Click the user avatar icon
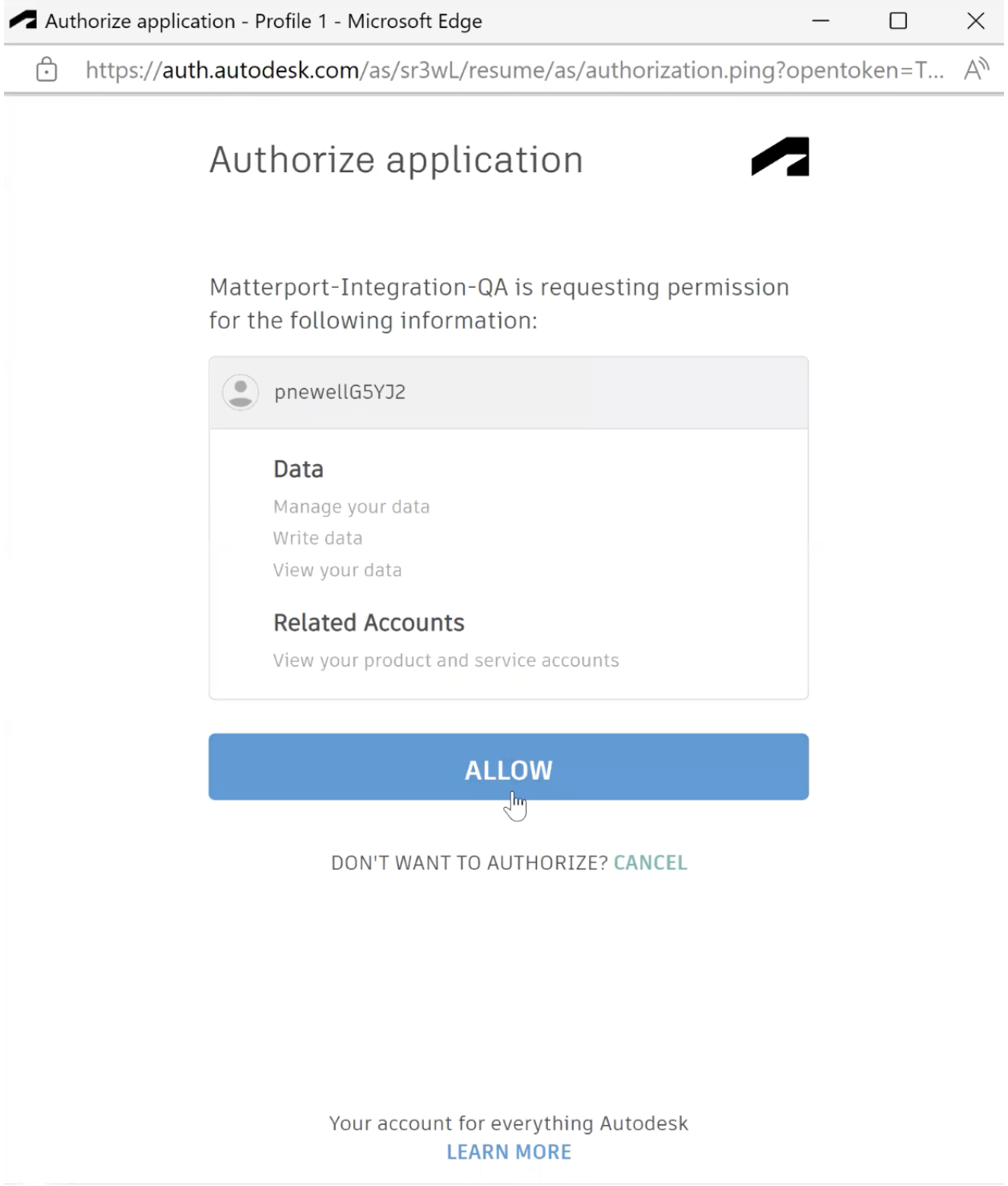This screenshot has width=1008, height=1186. [240, 393]
